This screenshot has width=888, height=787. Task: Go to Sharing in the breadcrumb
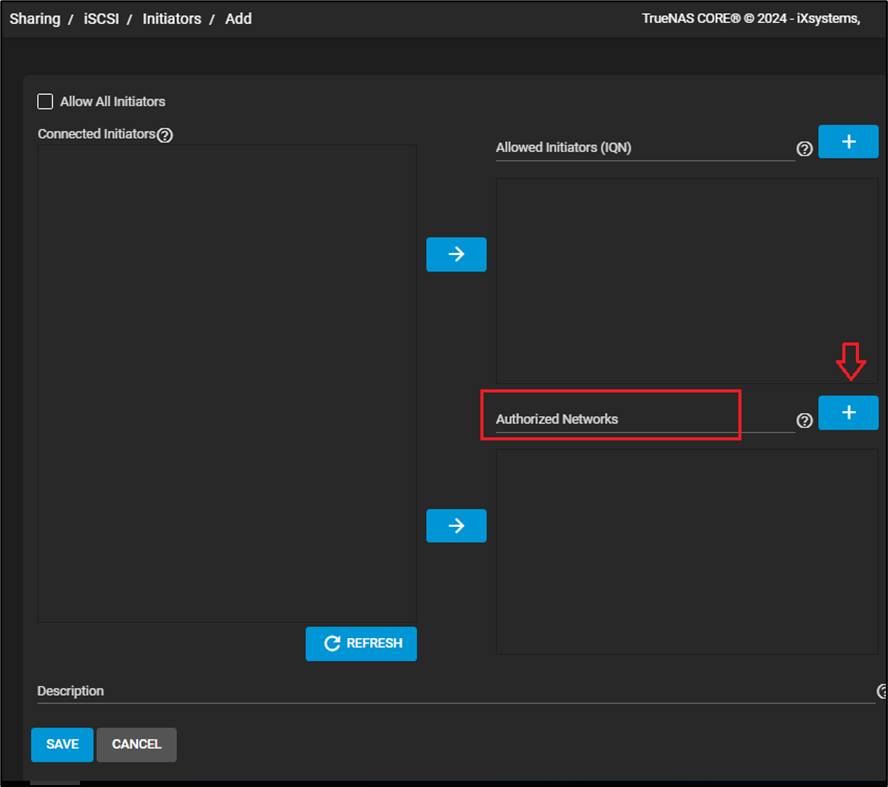[x=35, y=19]
